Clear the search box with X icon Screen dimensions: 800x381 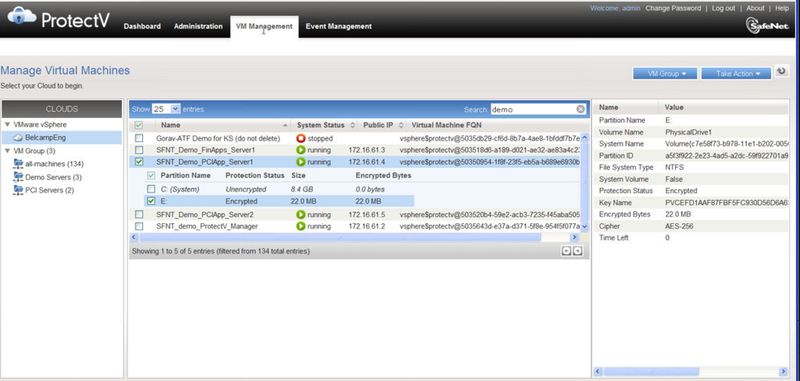pyautogui.click(x=581, y=109)
